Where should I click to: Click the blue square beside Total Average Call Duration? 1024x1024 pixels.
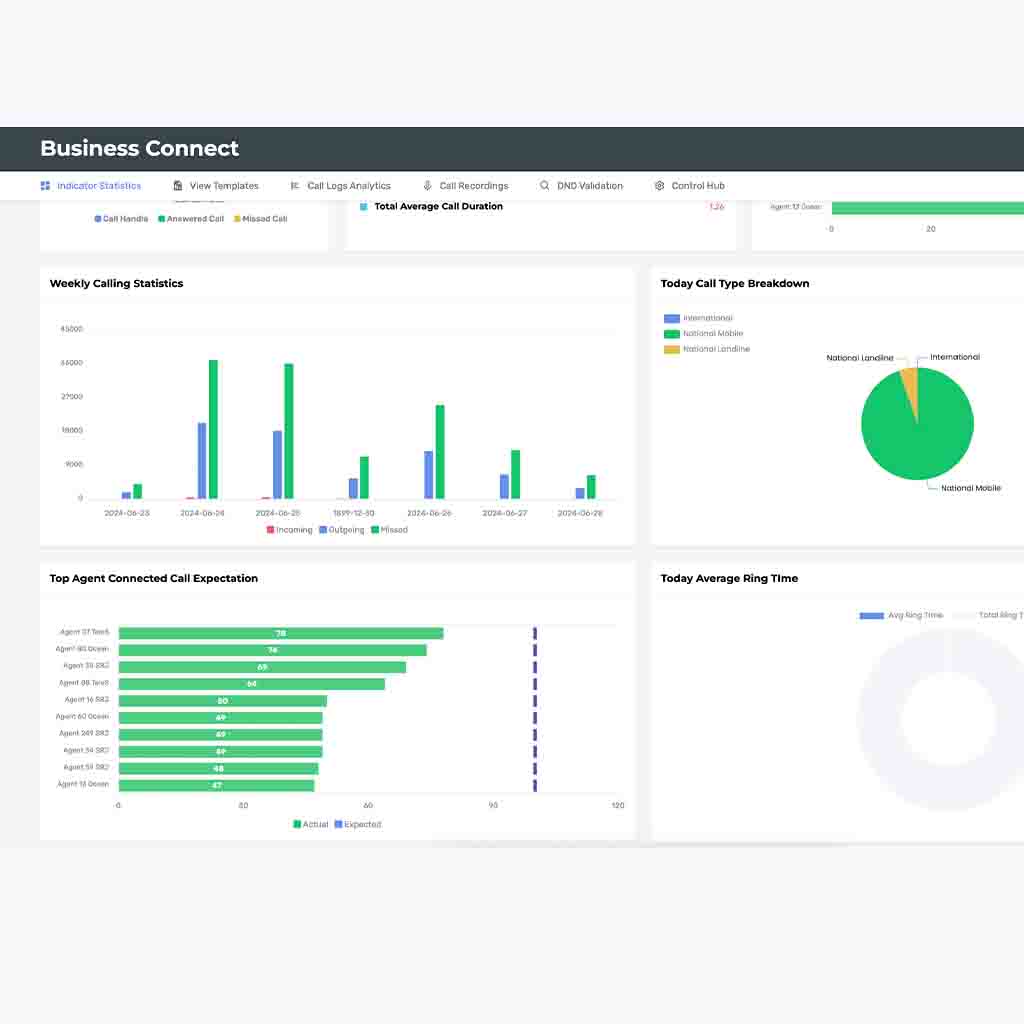[x=362, y=206]
